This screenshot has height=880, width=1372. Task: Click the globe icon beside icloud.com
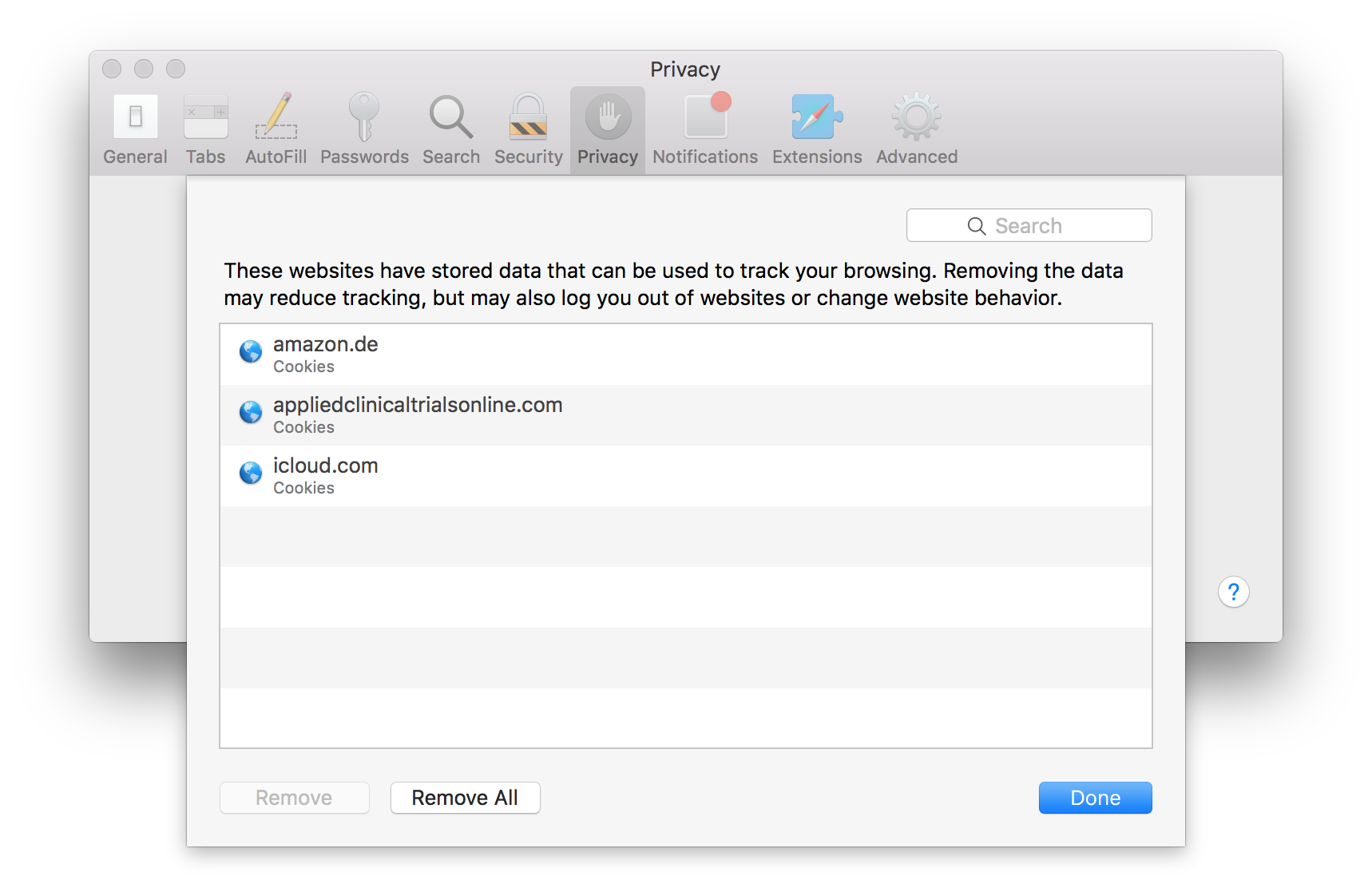pyautogui.click(x=251, y=473)
